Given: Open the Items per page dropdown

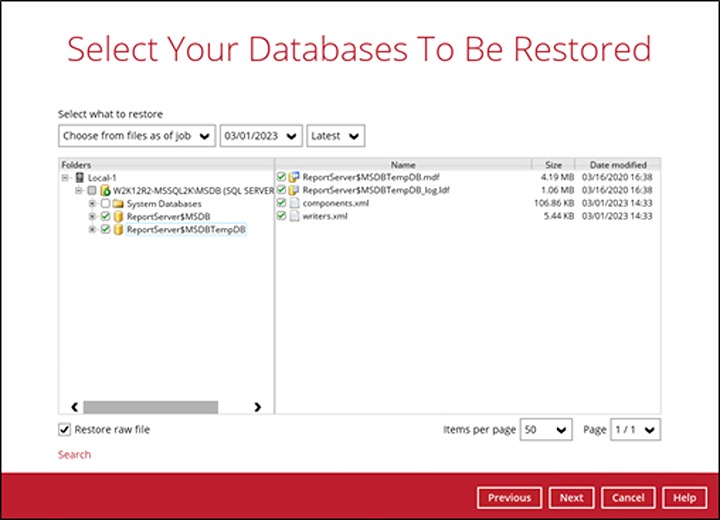Looking at the screenshot, I should tap(546, 429).
